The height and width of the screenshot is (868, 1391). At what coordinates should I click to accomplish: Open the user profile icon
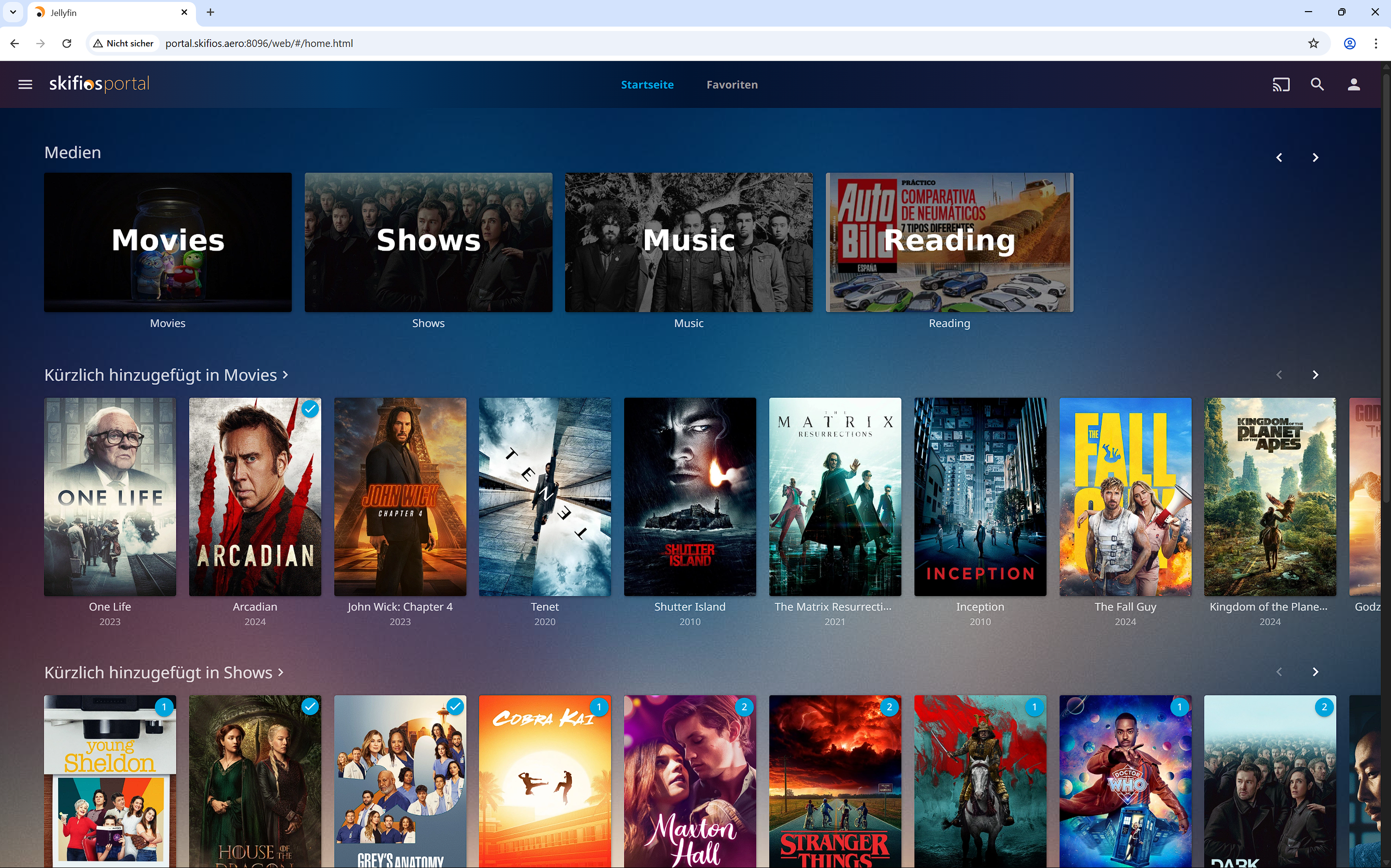(x=1354, y=84)
